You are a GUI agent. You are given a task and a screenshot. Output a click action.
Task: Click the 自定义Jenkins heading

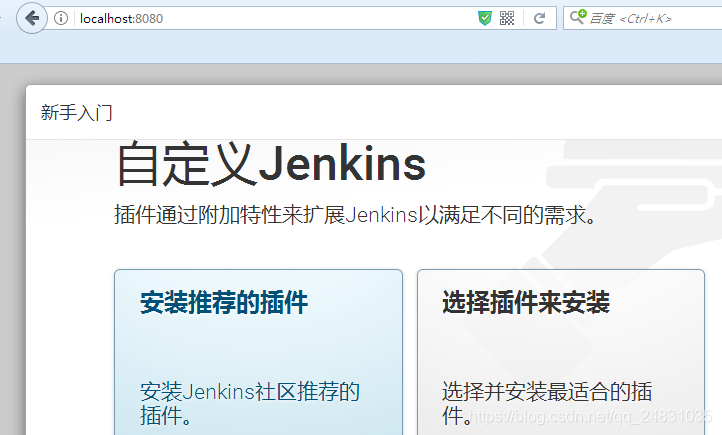pos(272,164)
